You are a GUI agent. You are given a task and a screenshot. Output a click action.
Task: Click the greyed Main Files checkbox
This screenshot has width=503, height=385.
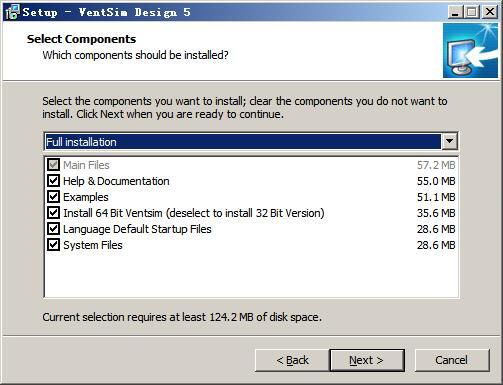point(53,165)
